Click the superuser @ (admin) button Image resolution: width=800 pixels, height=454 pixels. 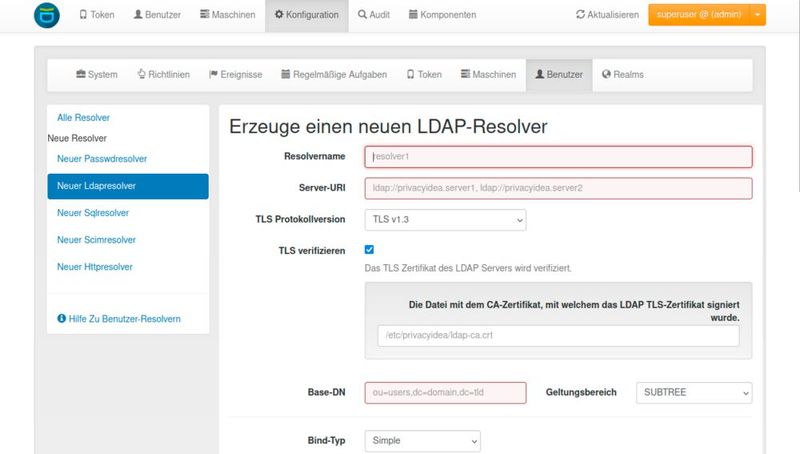[x=698, y=15]
